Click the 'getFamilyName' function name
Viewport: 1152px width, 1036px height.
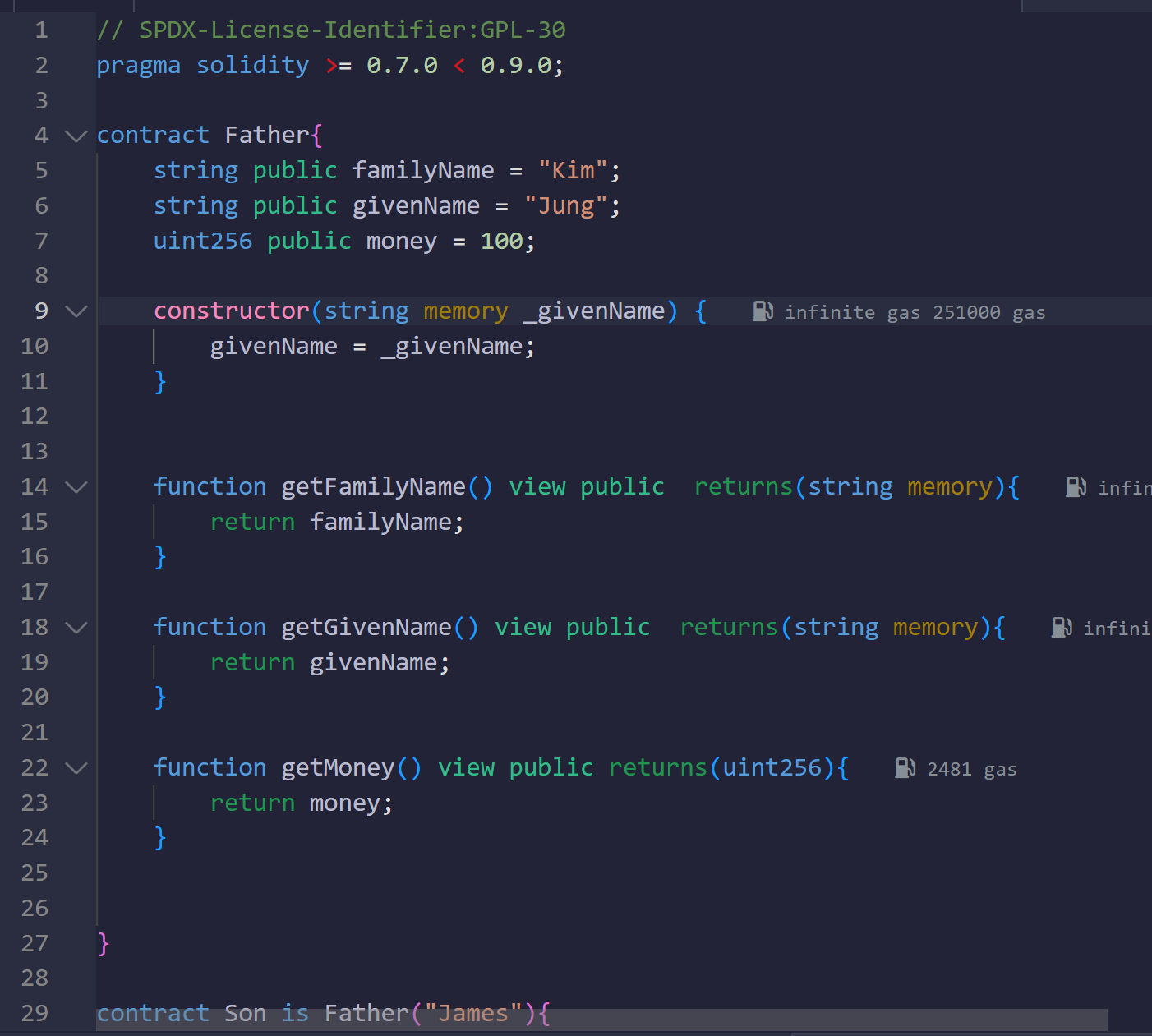pyautogui.click(x=374, y=487)
